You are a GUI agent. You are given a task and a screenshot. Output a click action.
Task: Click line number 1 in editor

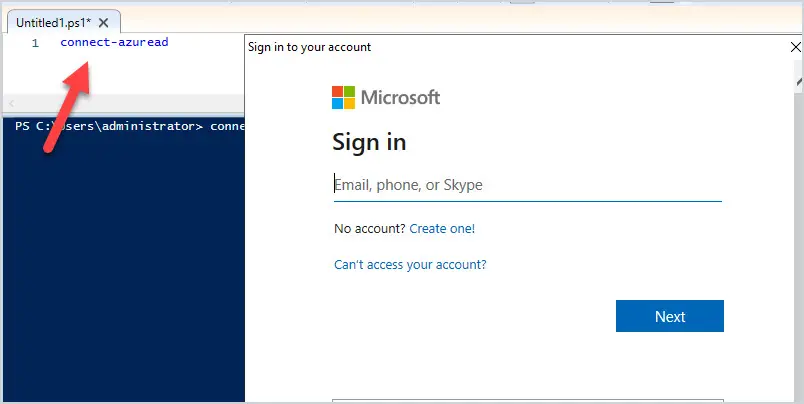[x=35, y=44]
